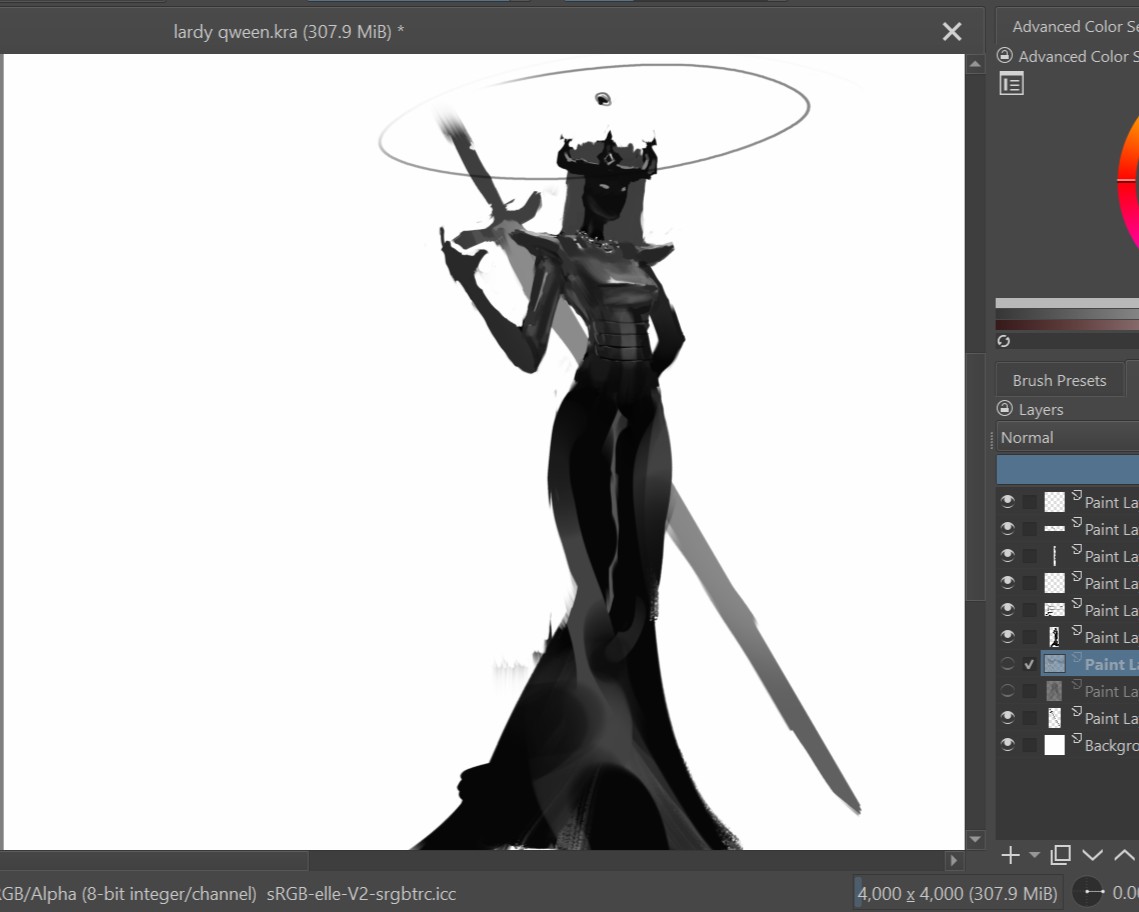1139x912 pixels.
Task: Duplicate the layer using the overlapping squares icon
Action: [x=1060, y=855]
